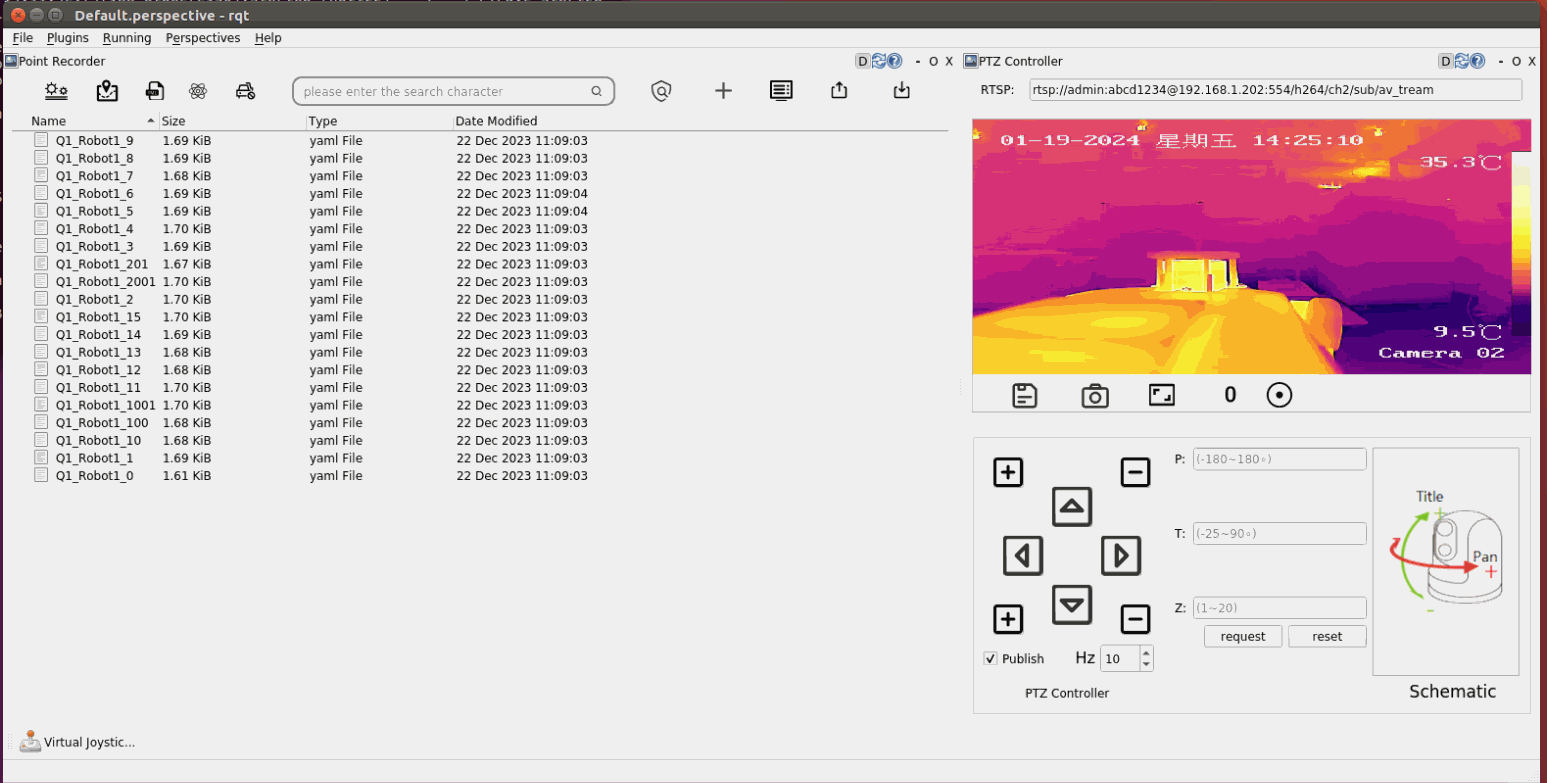Click the upload/export arrow icon
This screenshot has width=1547, height=783.
(839, 91)
